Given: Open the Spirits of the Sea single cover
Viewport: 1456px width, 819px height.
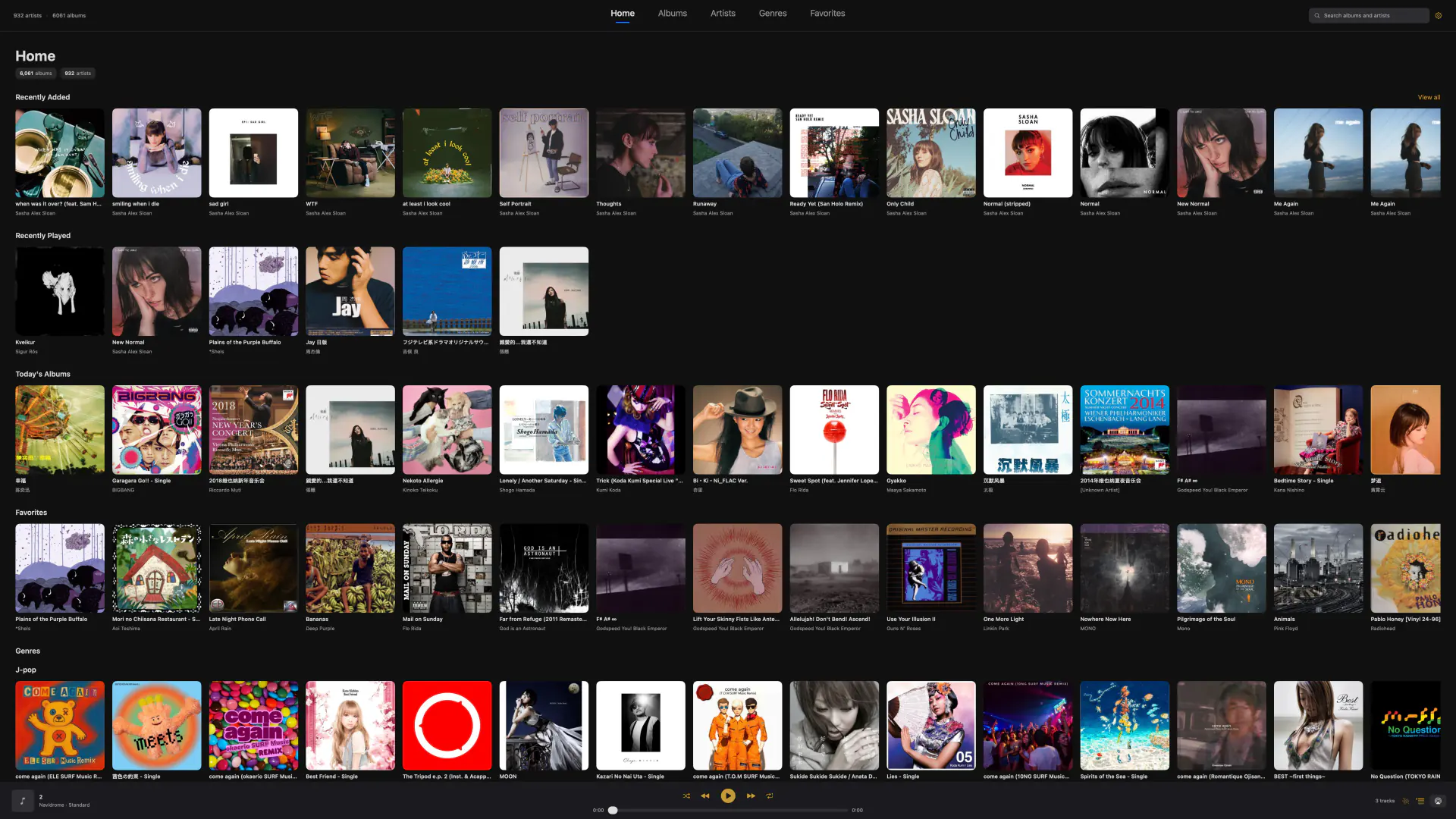Looking at the screenshot, I should click(x=1125, y=726).
